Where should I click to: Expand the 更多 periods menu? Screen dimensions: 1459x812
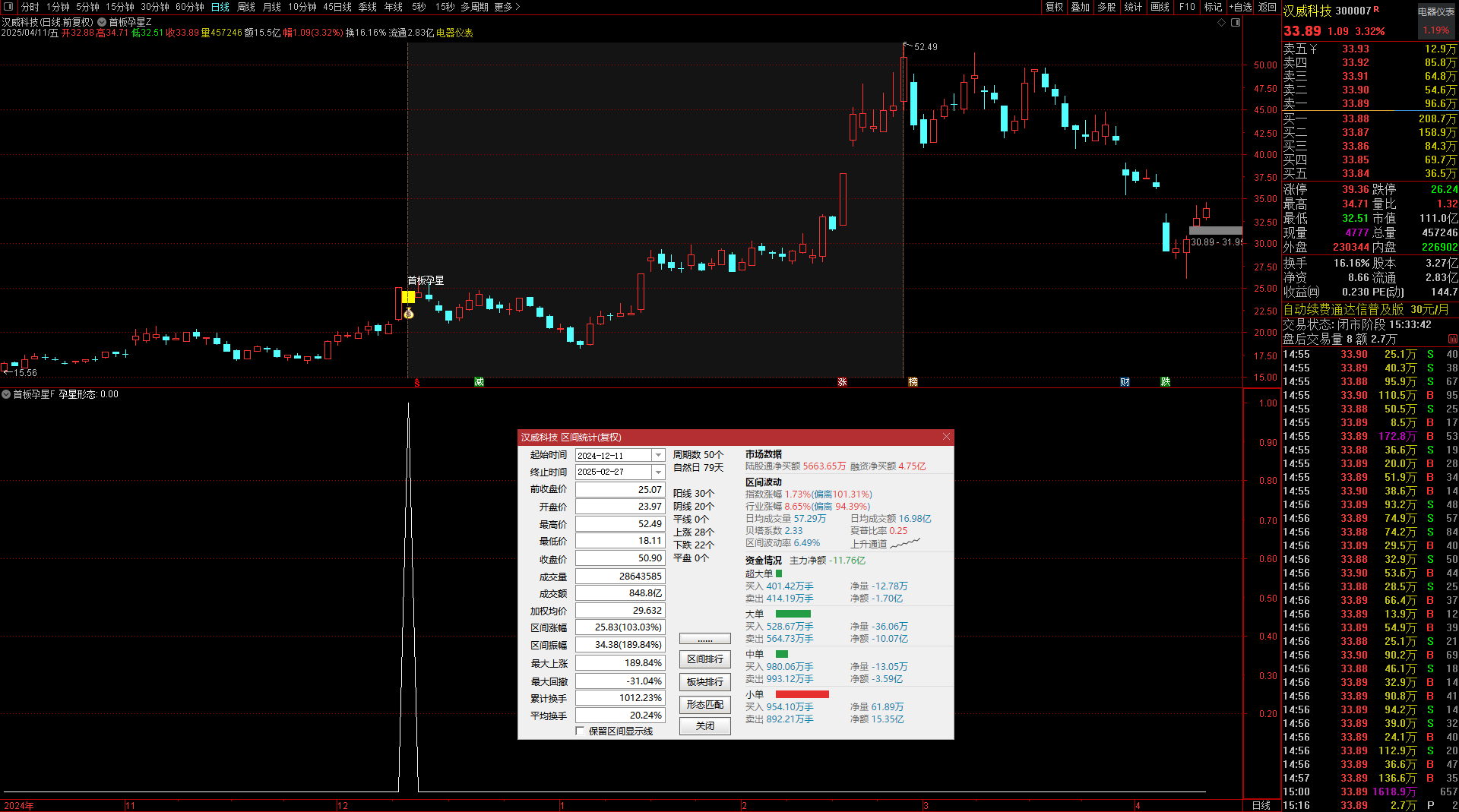[x=507, y=7]
